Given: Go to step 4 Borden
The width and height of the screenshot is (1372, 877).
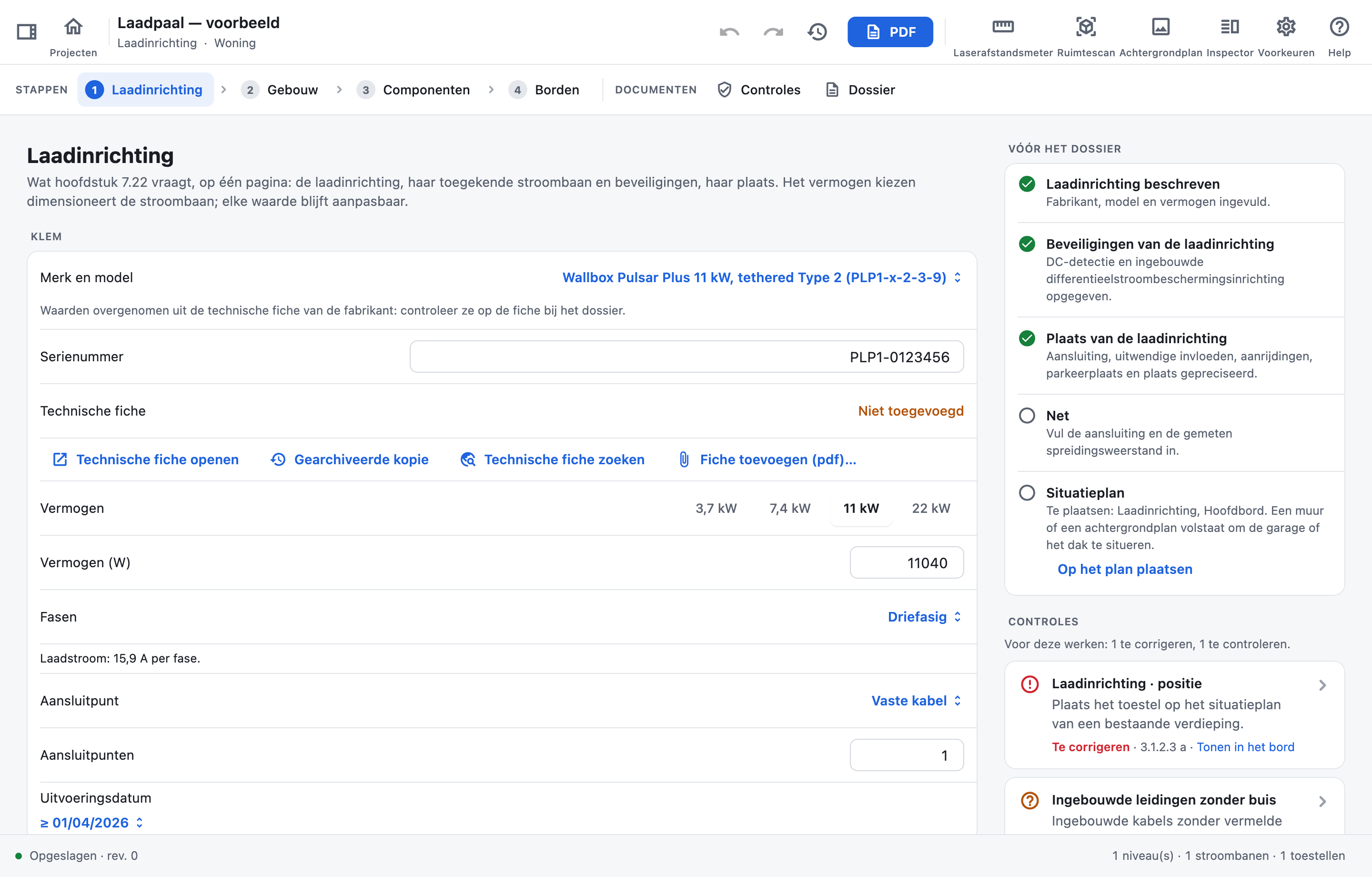Looking at the screenshot, I should pos(544,90).
